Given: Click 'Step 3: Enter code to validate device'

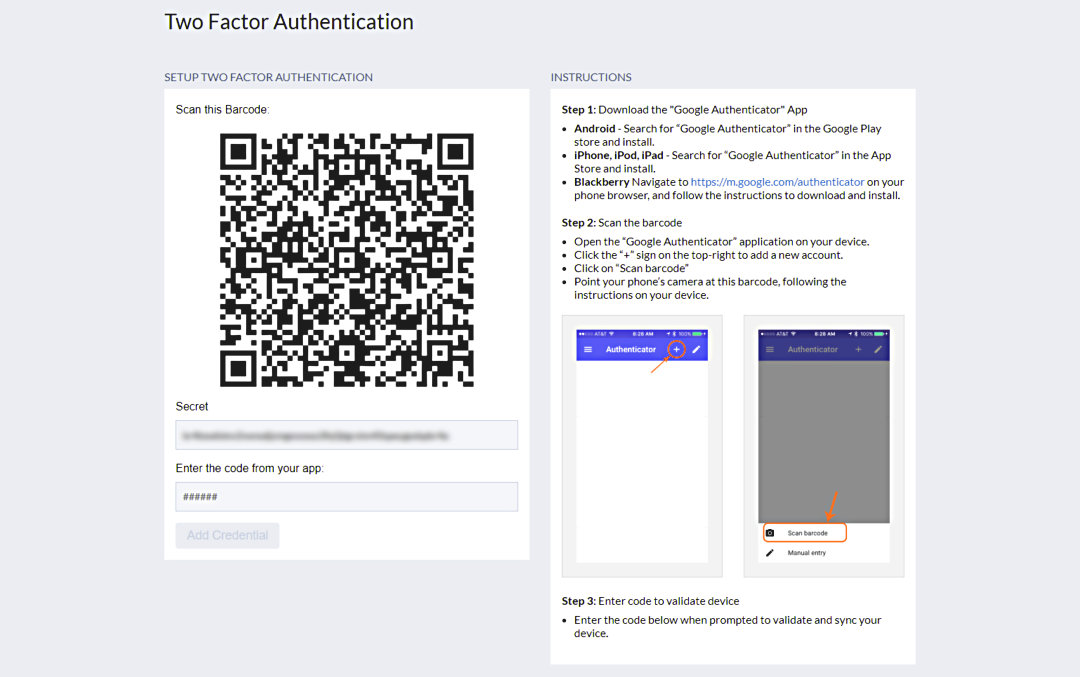Looking at the screenshot, I should pyautogui.click(x=650, y=601).
